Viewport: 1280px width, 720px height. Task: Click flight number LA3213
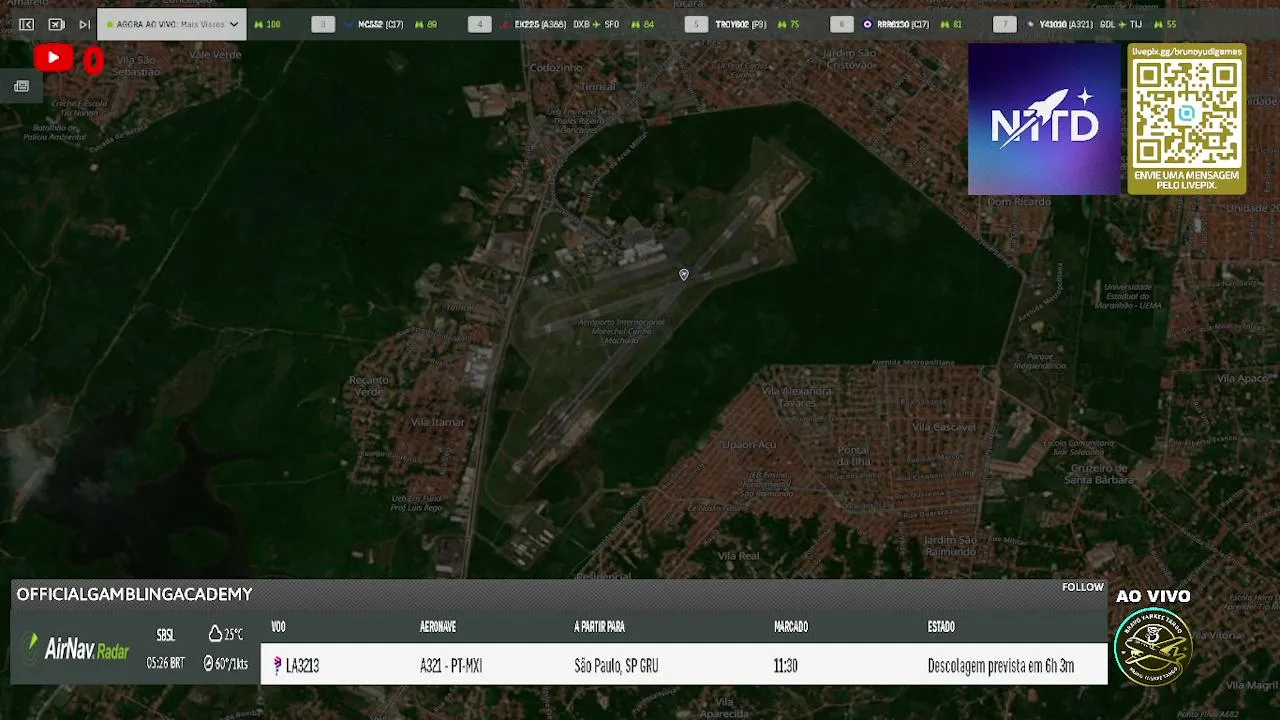click(x=302, y=666)
